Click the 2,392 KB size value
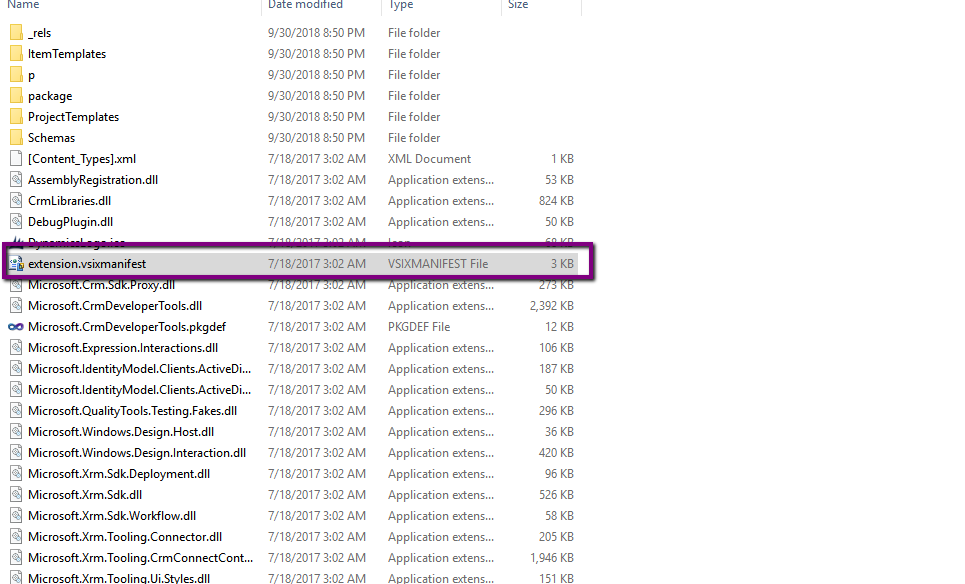Viewport: 965px width, 584px height. pyautogui.click(x=551, y=306)
